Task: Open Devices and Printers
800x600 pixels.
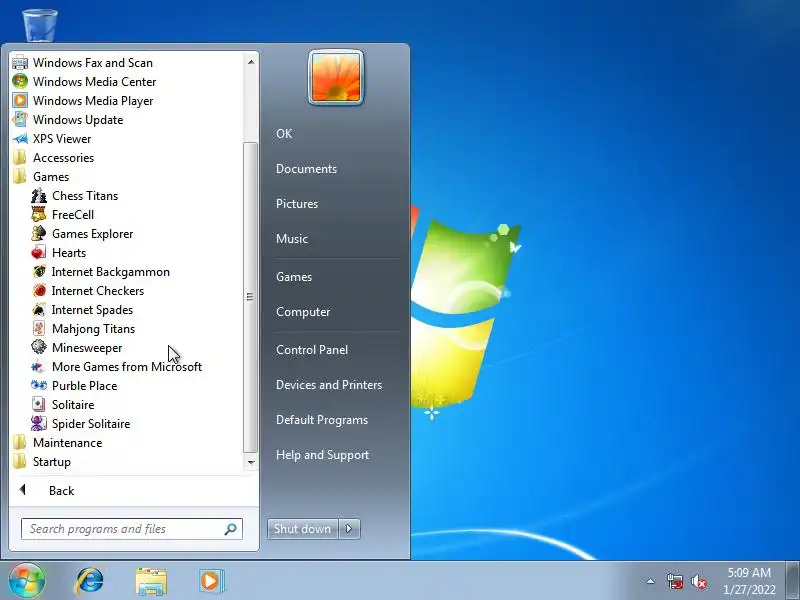Action: point(329,385)
